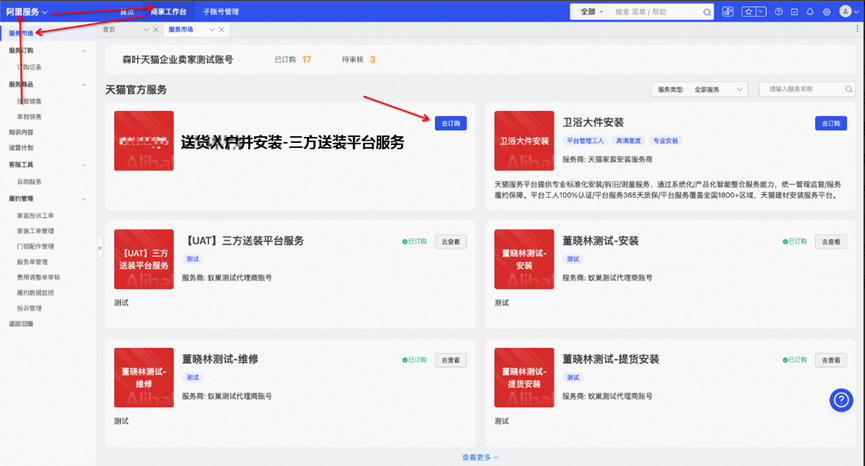This screenshot has height=466, width=865.
Task: Click the 【UAT】三方送装平台服务 red thumbnail
Action: (x=144, y=259)
